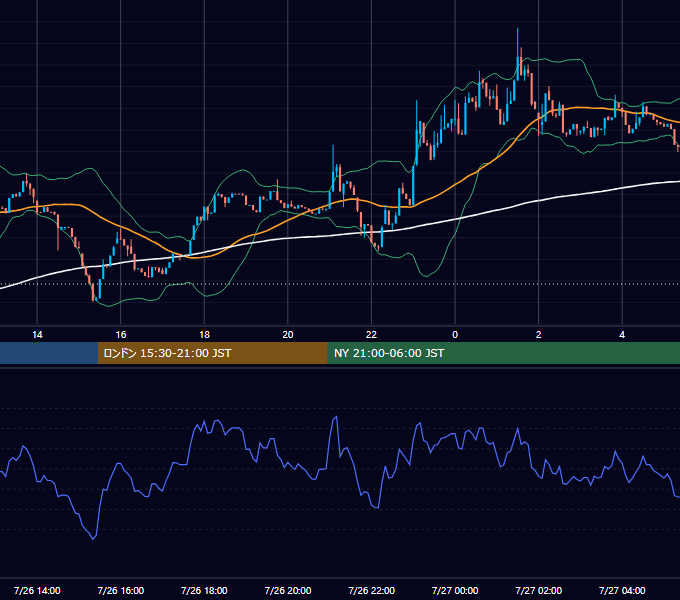Click the 7/27 00:00 time label
The height and width of the screenshot is (600, 680).
point(455,590)
